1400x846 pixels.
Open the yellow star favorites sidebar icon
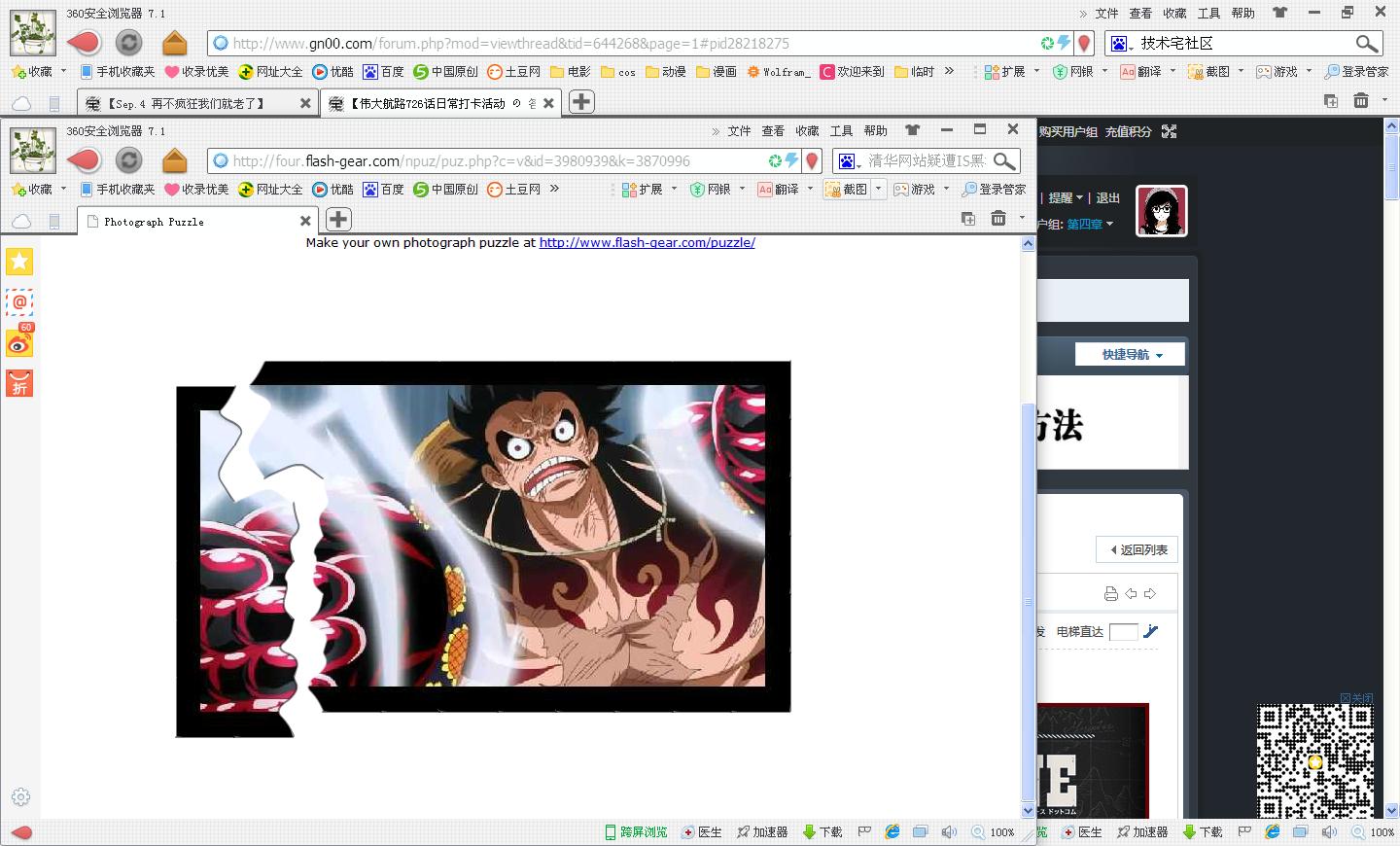[19, 262]
